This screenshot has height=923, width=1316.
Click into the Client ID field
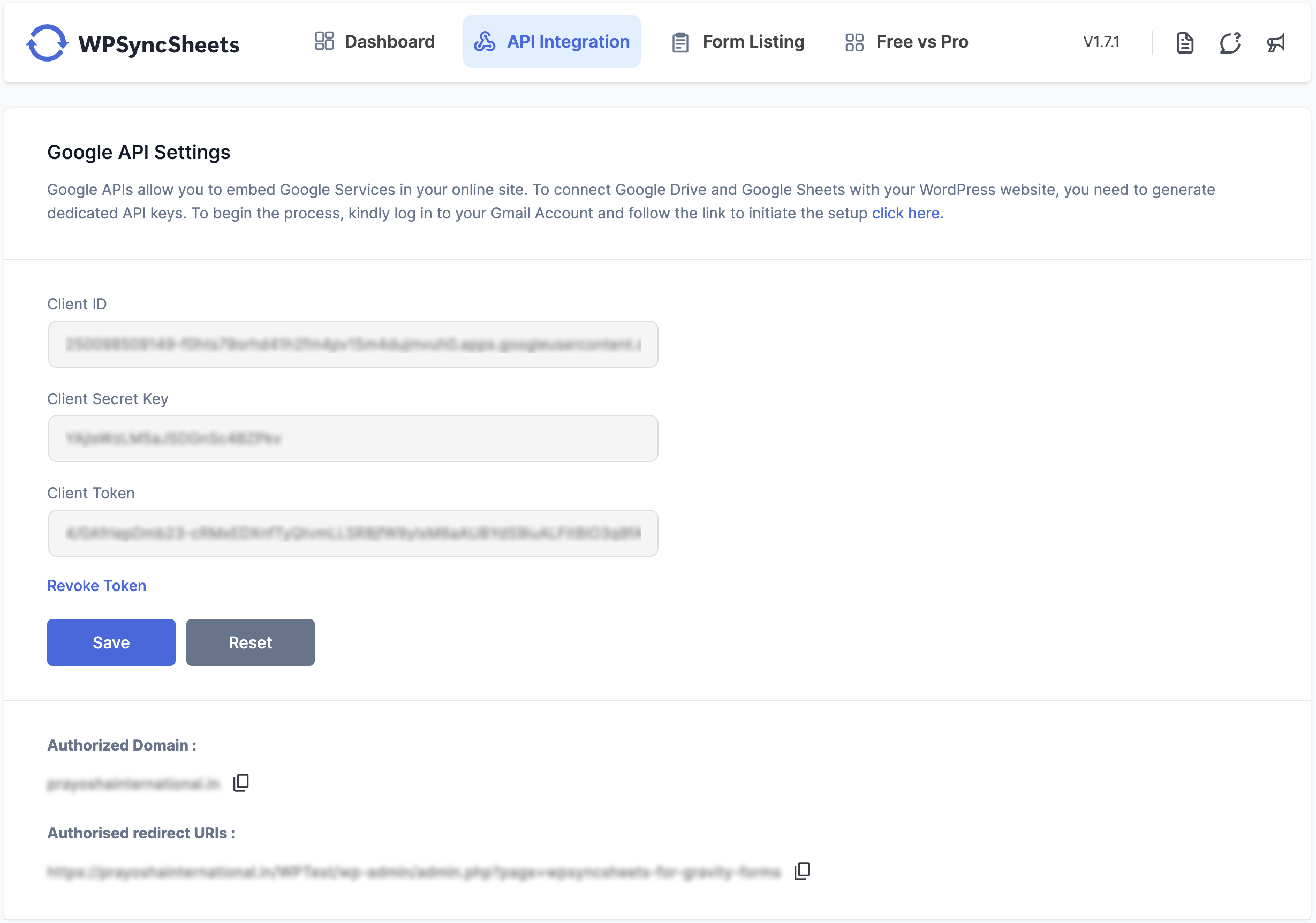tap(353, 344)
